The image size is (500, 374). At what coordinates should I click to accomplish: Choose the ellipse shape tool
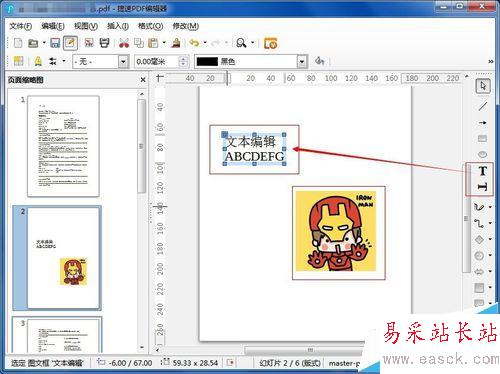[482, 154]
